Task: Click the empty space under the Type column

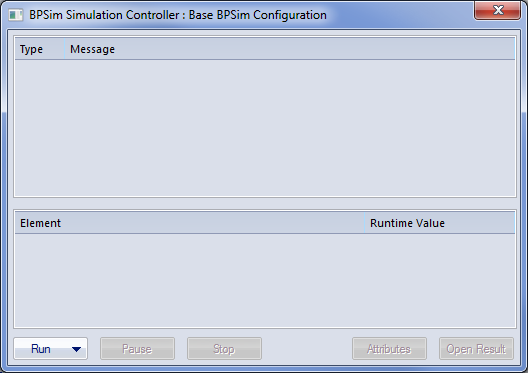Action: [x=39, y=128]
